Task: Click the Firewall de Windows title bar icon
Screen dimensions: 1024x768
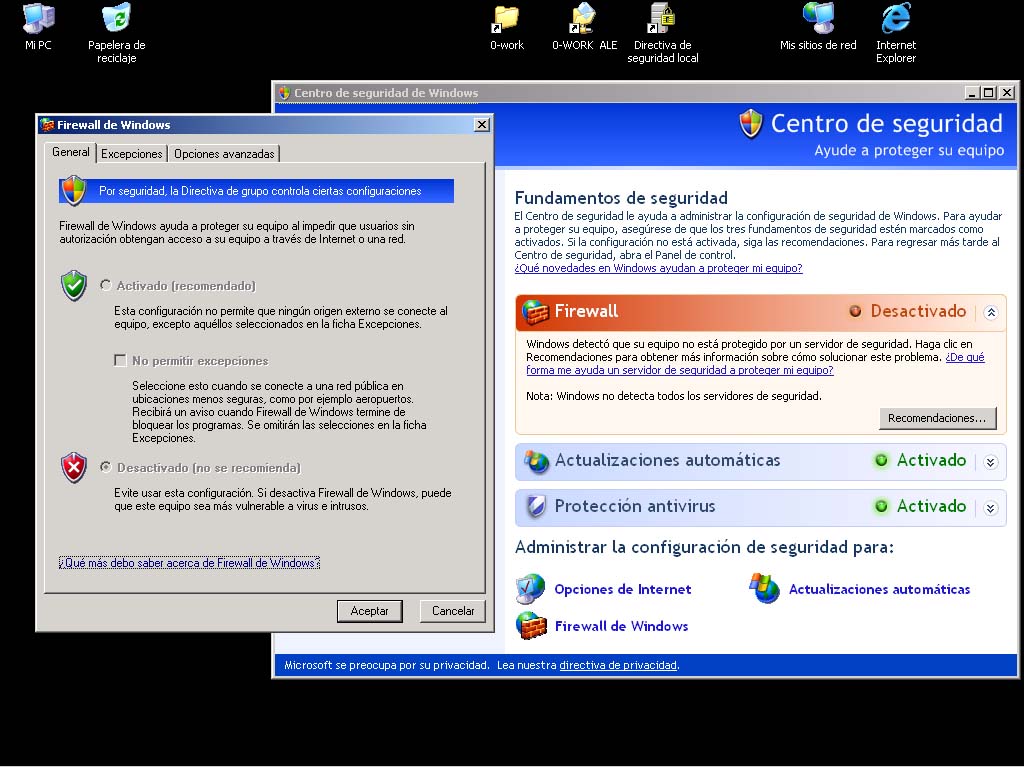Action: (47, 125)
